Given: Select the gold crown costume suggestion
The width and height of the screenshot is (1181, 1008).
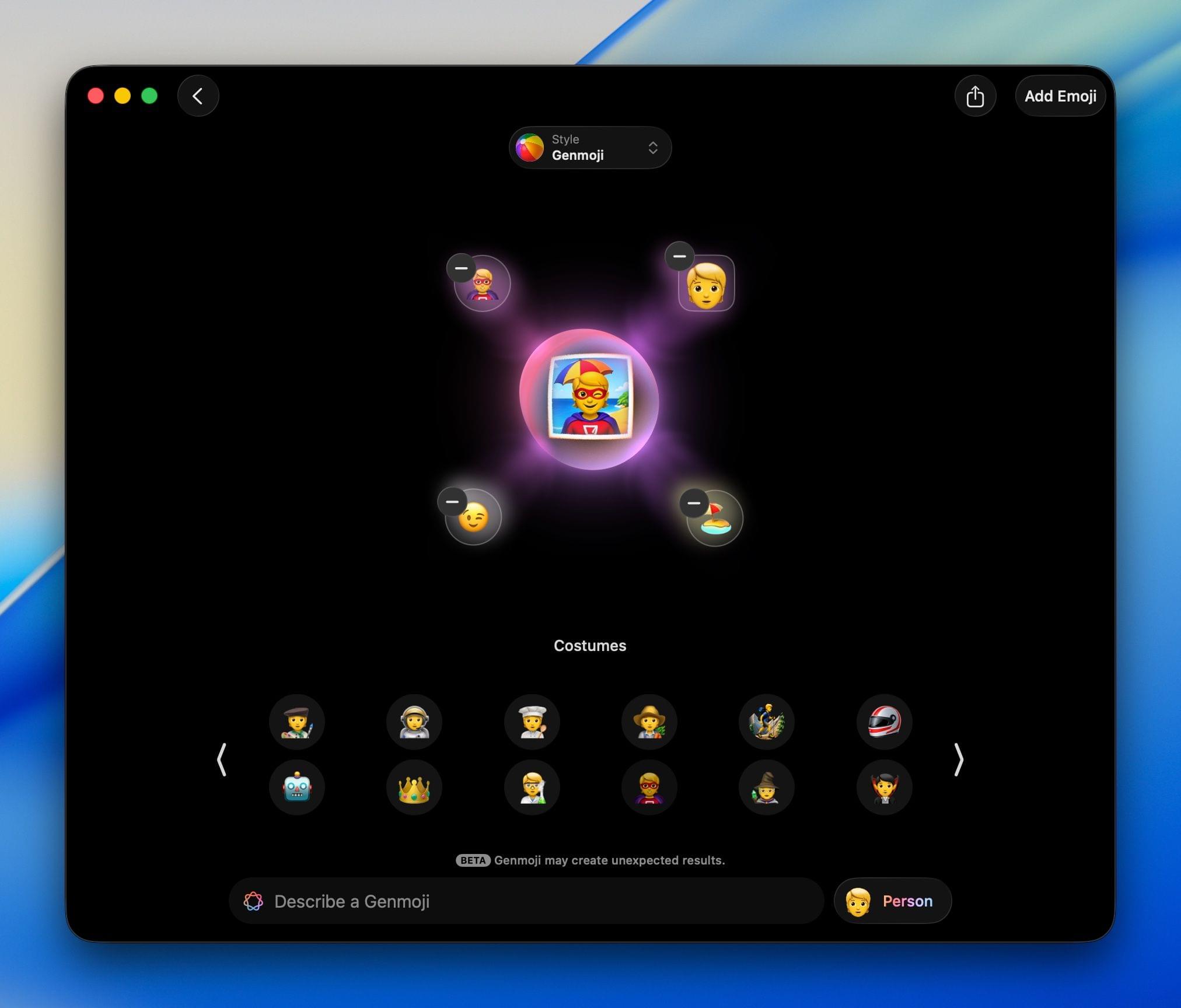Looking at the screenshot, I should [414, 787].
